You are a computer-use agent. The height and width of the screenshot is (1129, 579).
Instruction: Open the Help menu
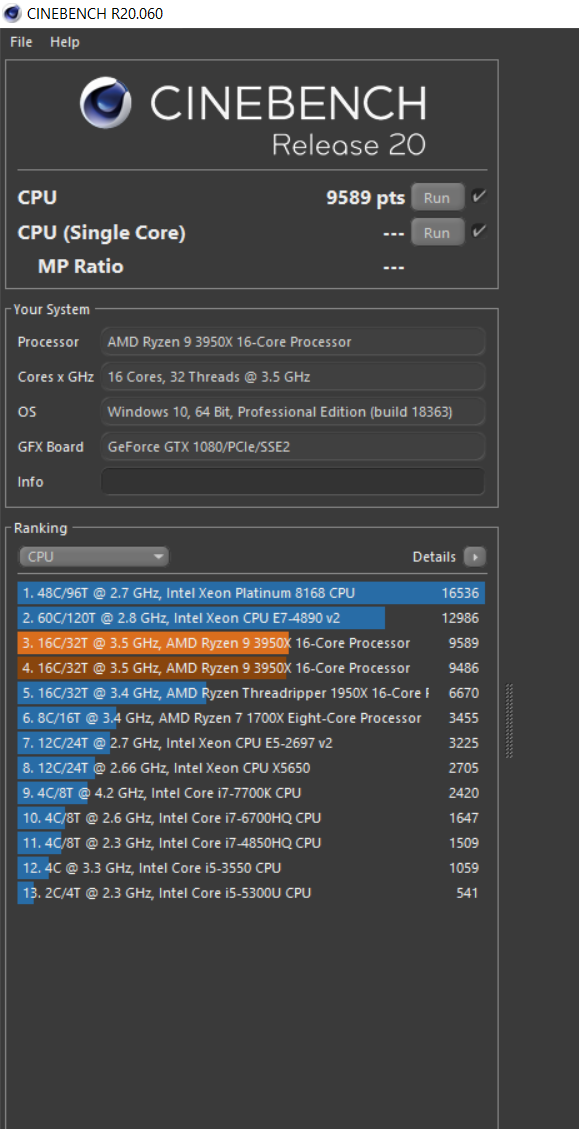click(65, 42)
